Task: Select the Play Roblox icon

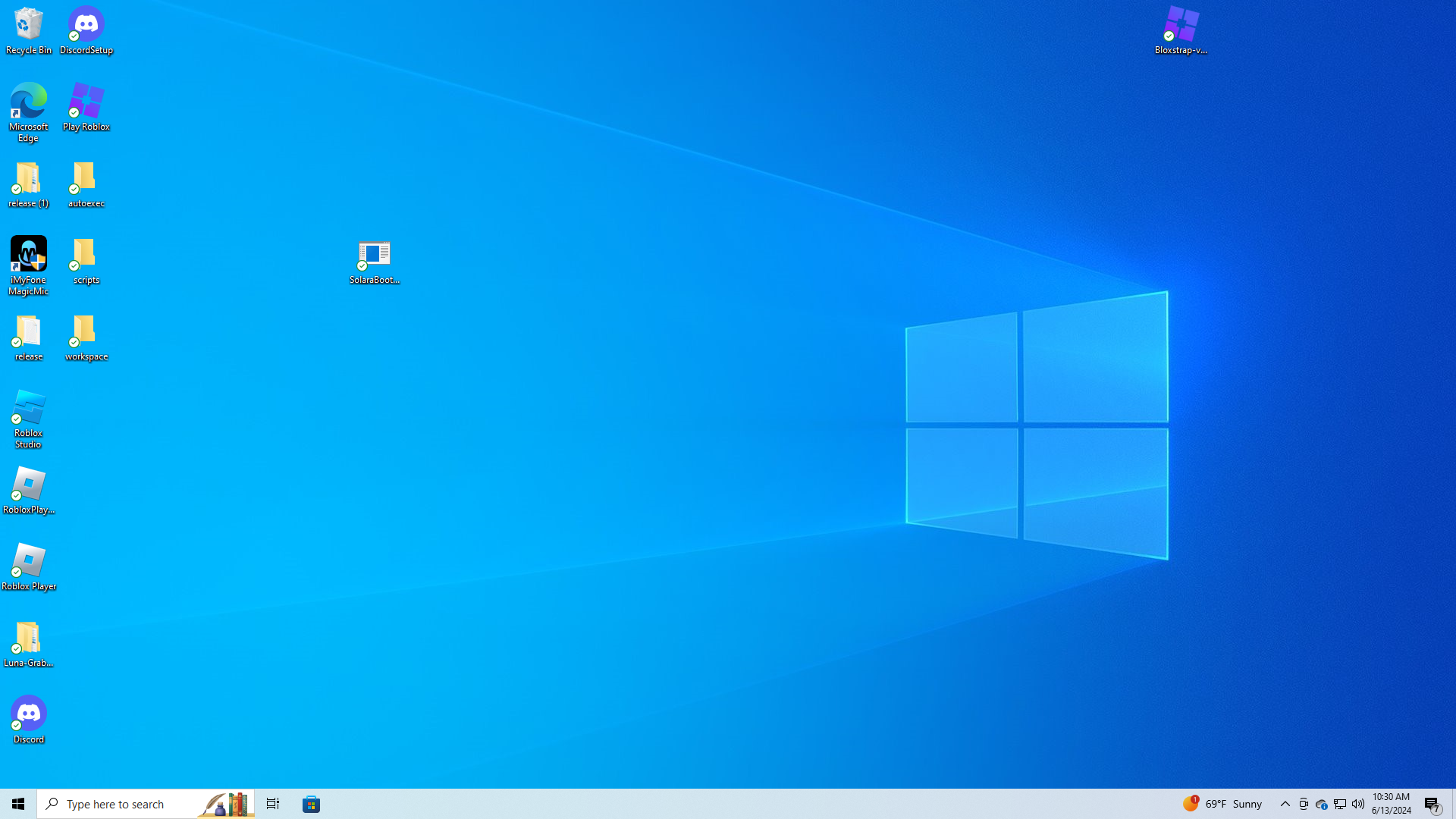Action: tap(86, 107)
